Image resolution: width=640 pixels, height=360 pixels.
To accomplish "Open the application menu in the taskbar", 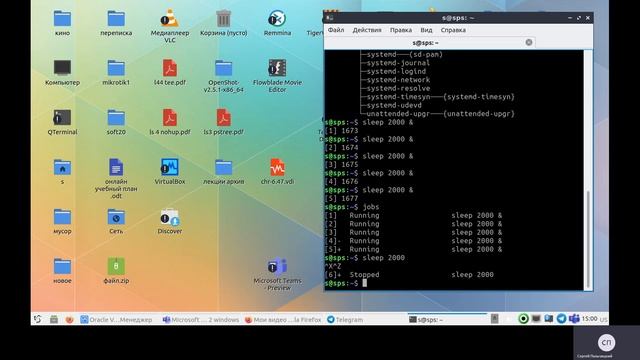I will click(38, 320).
